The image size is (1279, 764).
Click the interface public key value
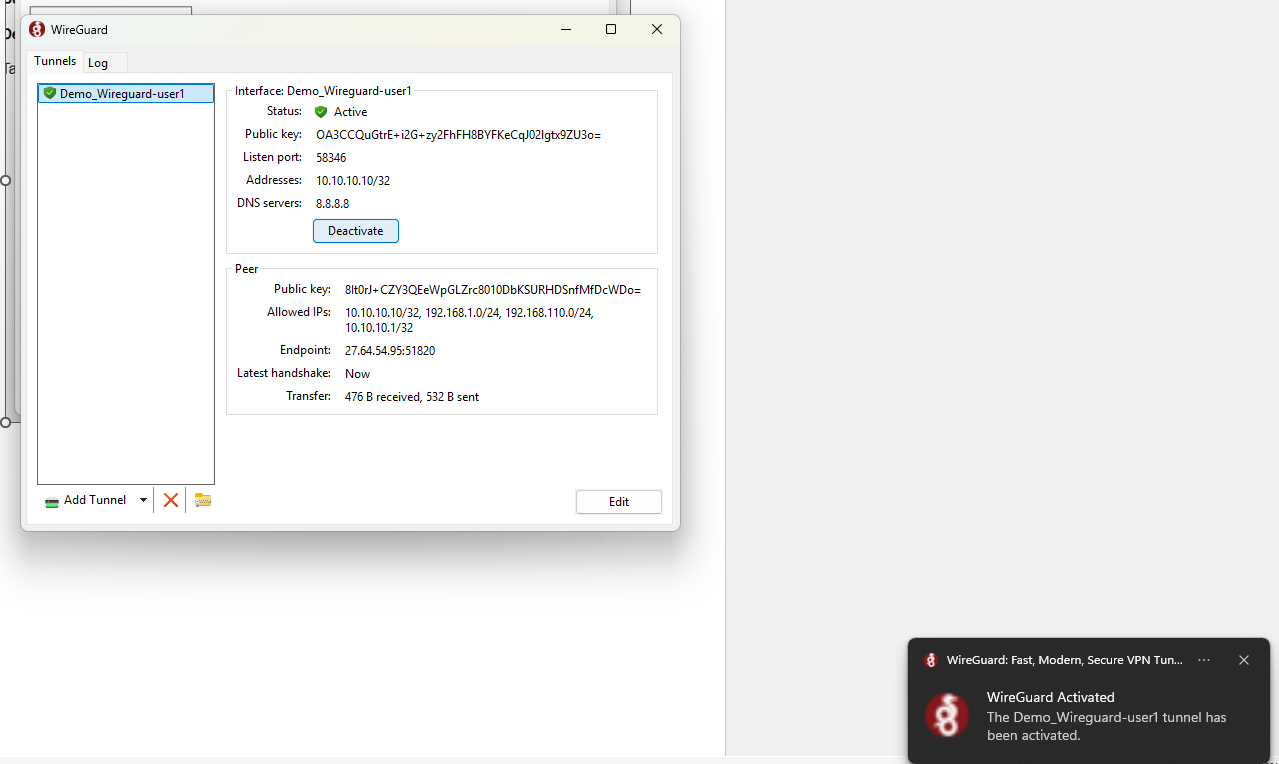[458, 135]
